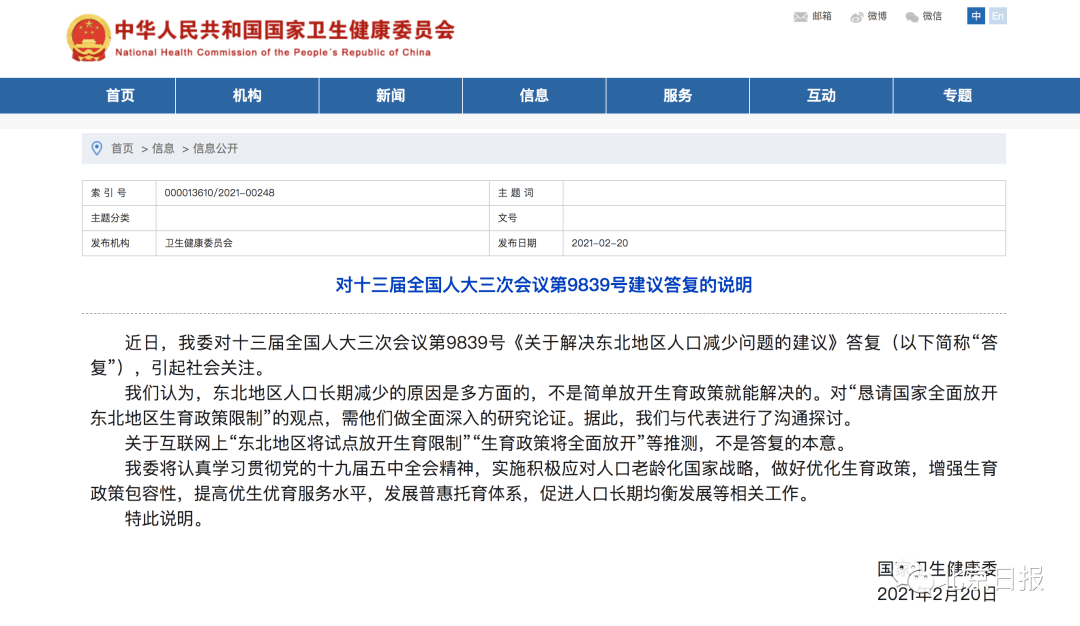1080x626 pixels.
Task: Click the 微博 Weibo icon
Action: click(856, 17)
